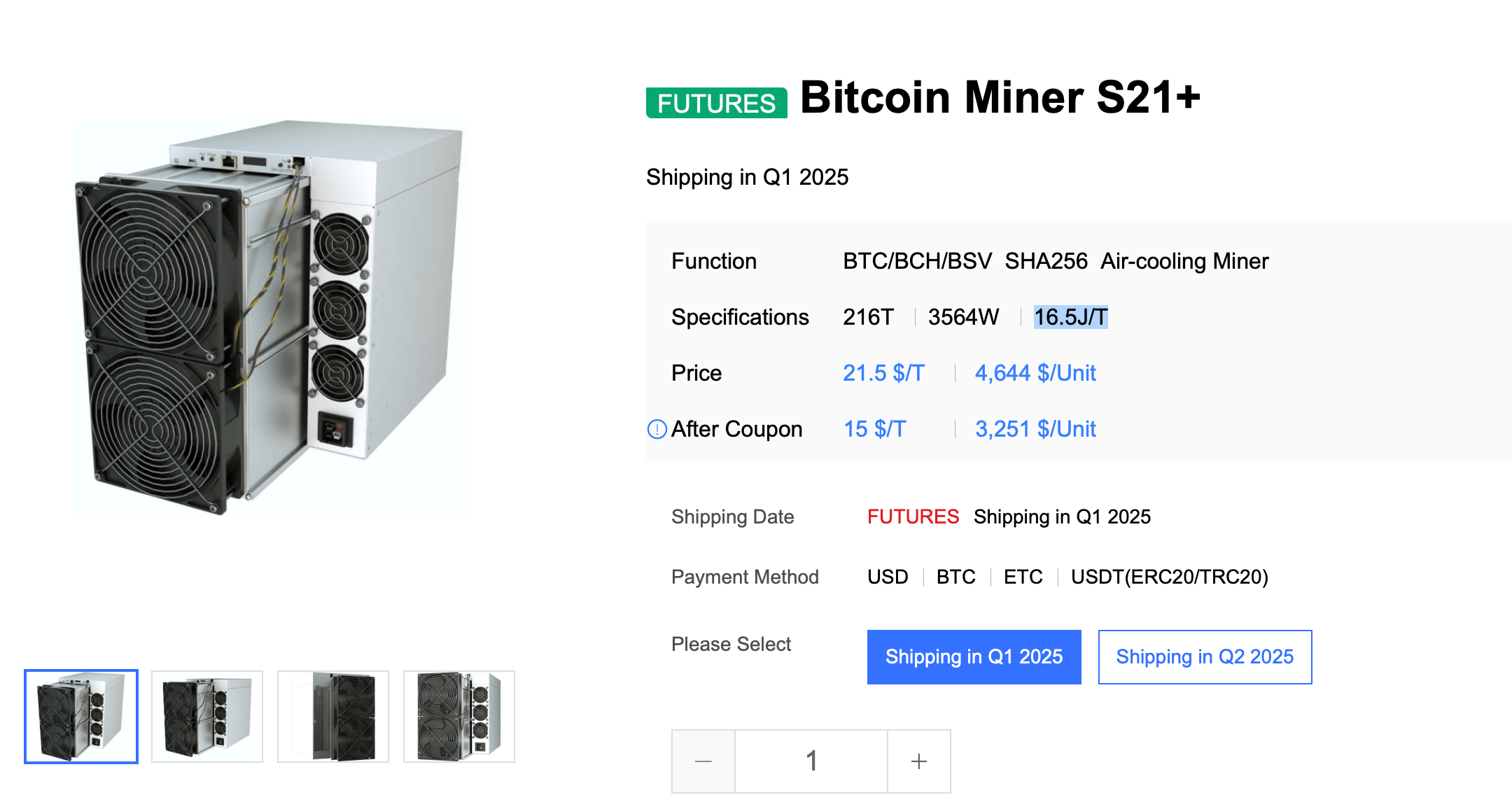
Task: Click the highlighted 16.5J/T specification
Action: point(1070,317)
